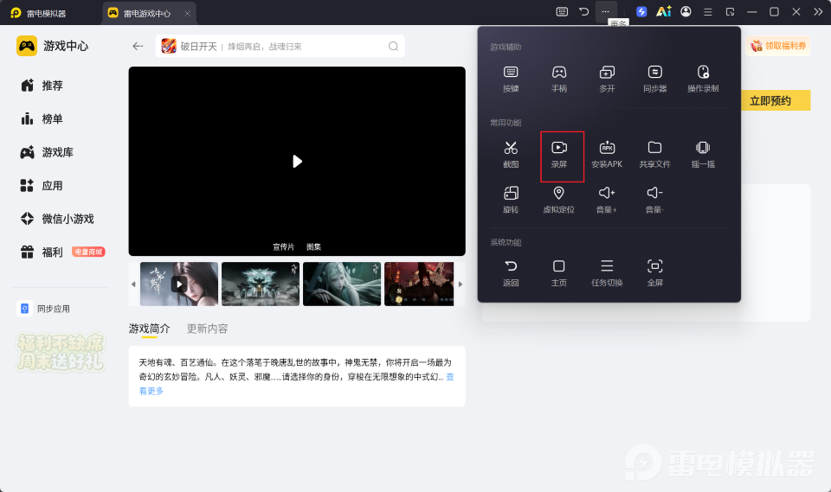This screenshot has height=492, width=831.
Task: Decrease volume with 音量-
Action: pos(655,199)
